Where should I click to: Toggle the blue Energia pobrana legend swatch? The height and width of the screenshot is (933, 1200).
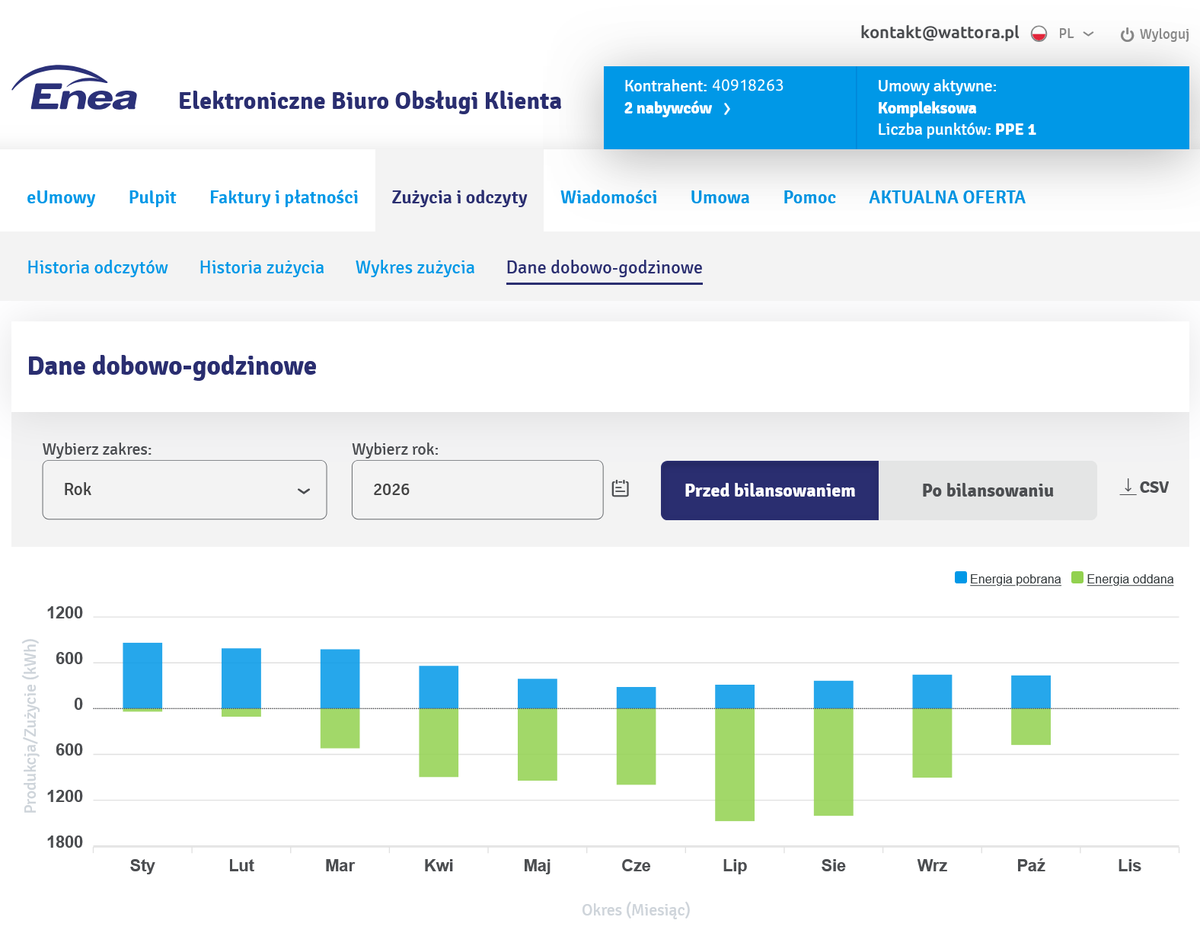click(961, 578)
